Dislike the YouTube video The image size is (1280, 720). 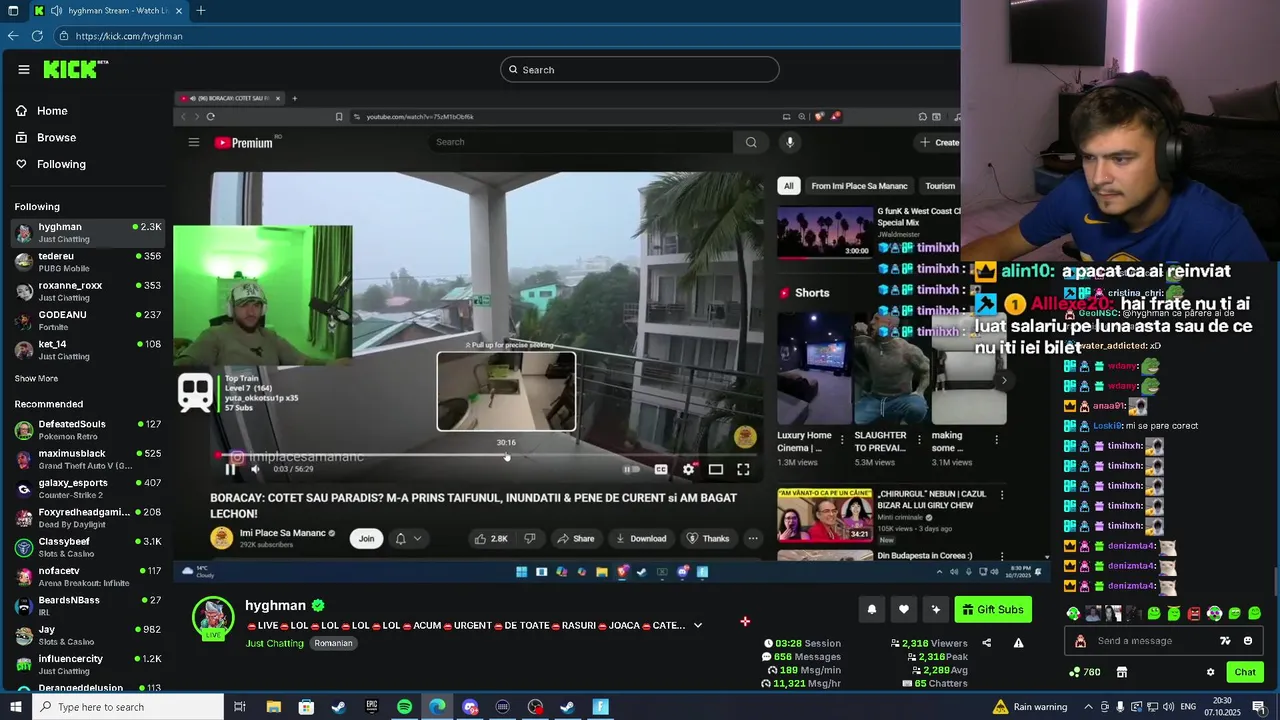530,538
